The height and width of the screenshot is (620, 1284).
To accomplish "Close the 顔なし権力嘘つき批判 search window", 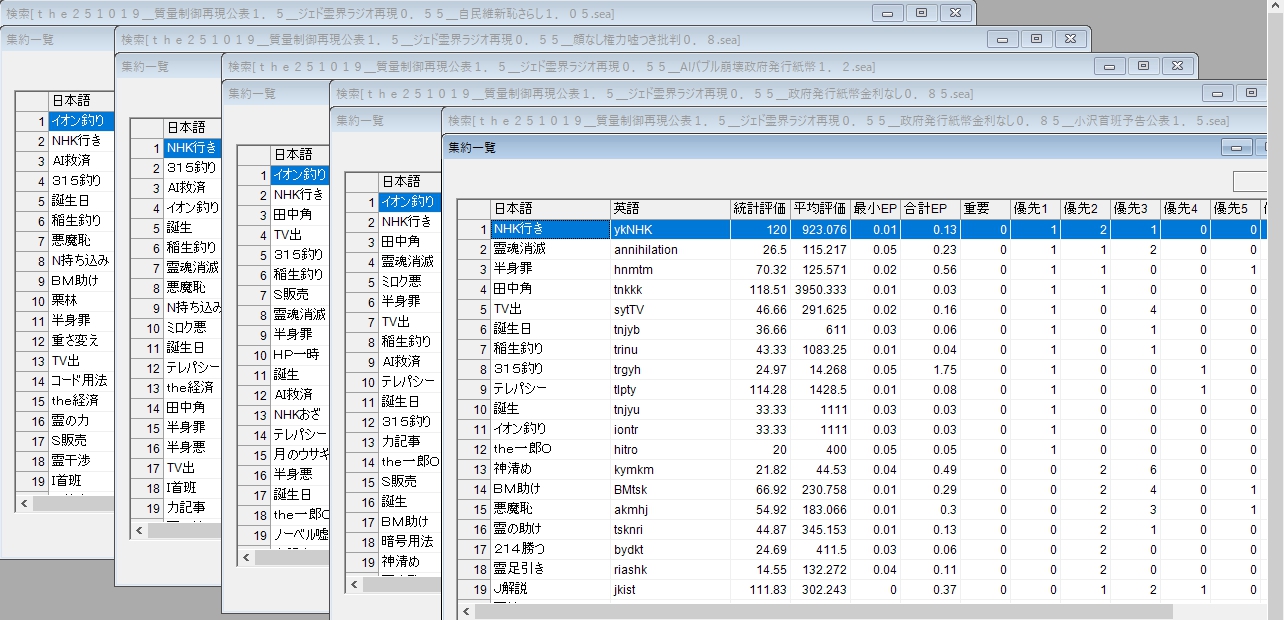I will [x=1071, y=39].
